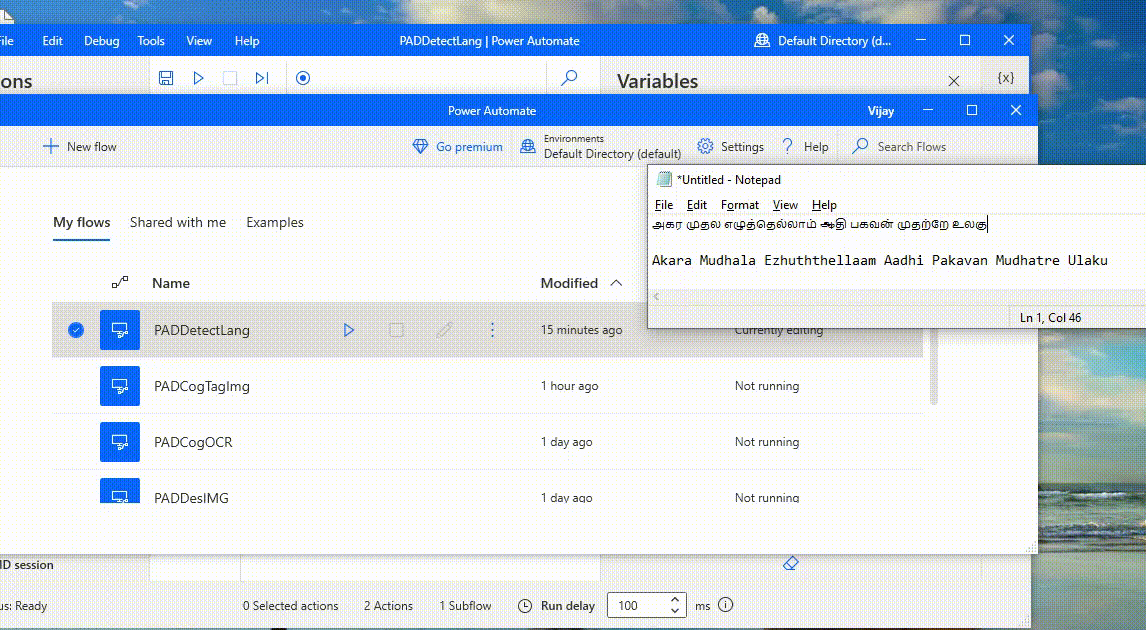
Task: Click the PADCogOCR flow icon
Action: 120,442
